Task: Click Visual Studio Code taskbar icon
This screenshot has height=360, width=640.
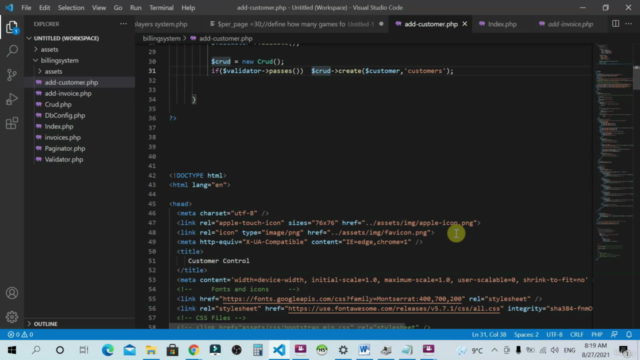Action: coord(279,350)
